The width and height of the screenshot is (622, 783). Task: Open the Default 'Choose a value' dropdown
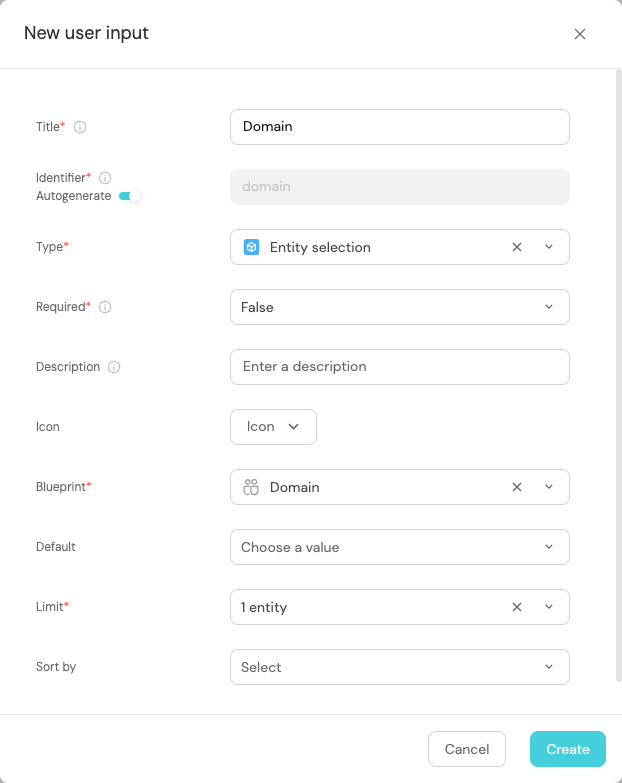(399, 547)
